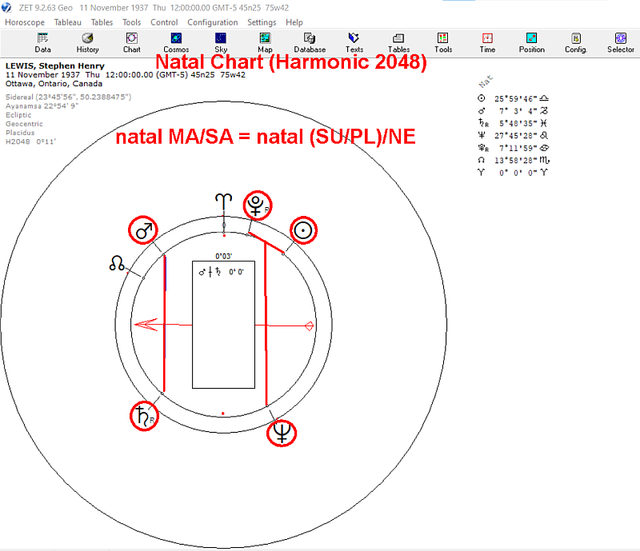Open the Config toolbar icon
This screenshot has width=640, height=551.
click(x=576, y=43)
